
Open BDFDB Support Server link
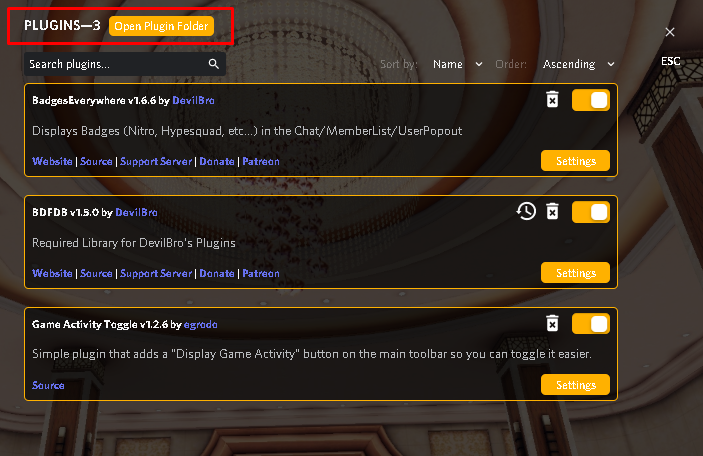[156, 274]
